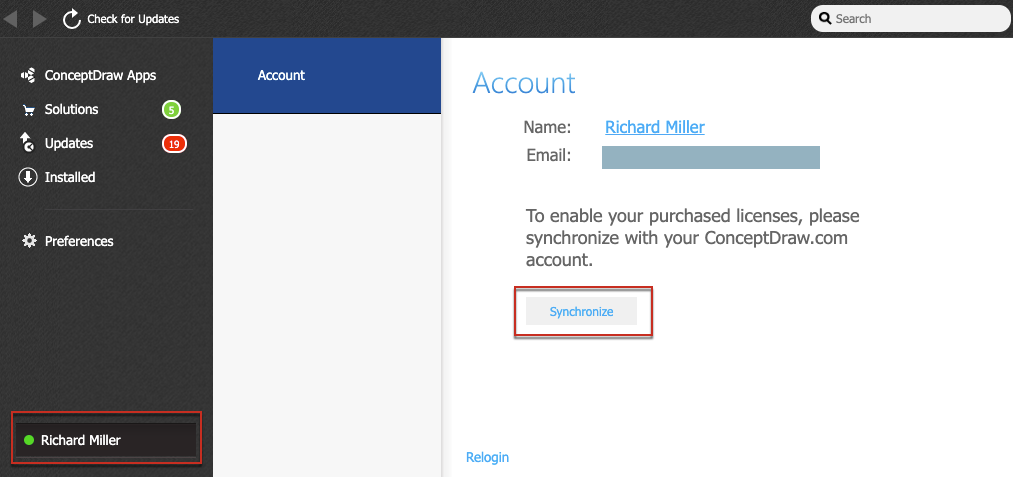Viewport: 1013px width, 477px height.
Task: Click the back navigation arrow
Action: point(11,19)
